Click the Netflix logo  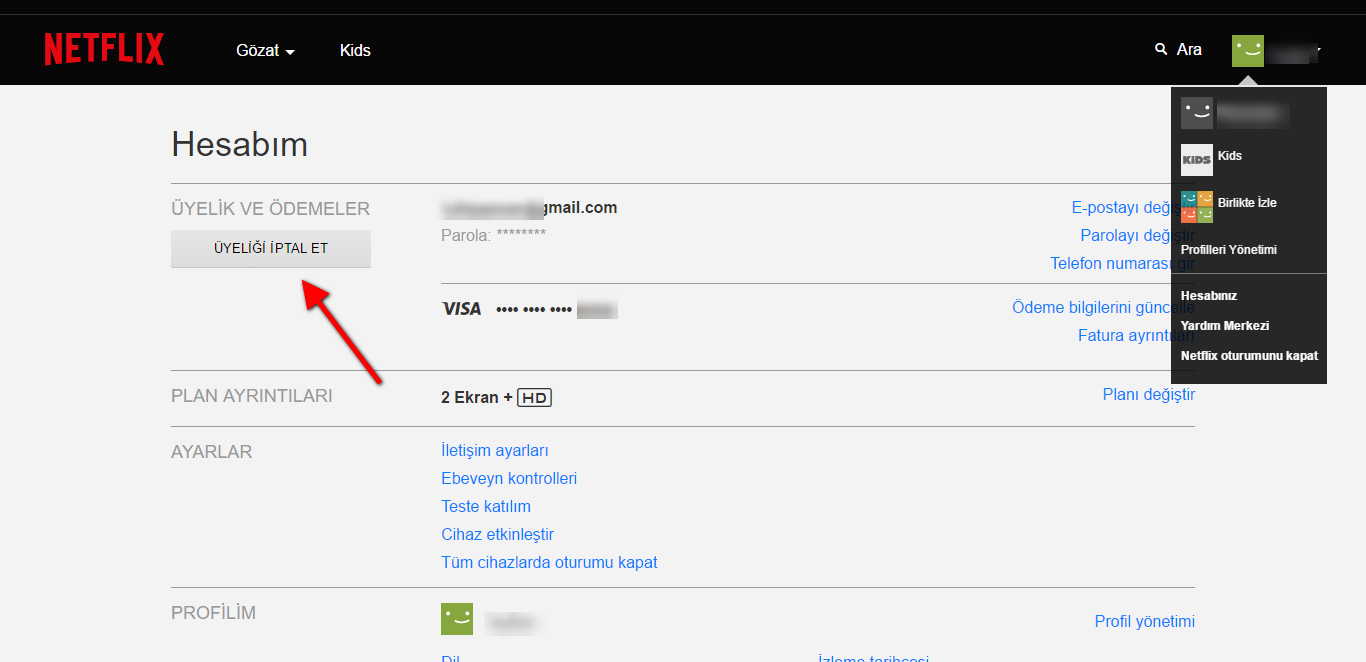tap(104, 49)
